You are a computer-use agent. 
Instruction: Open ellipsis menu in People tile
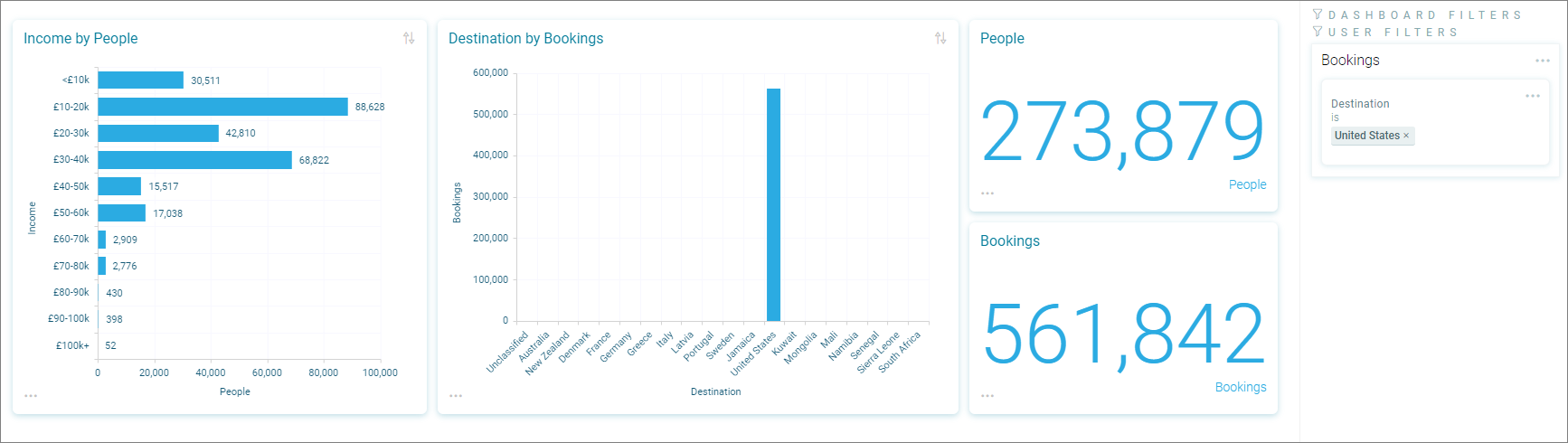(x=987, y=193)
